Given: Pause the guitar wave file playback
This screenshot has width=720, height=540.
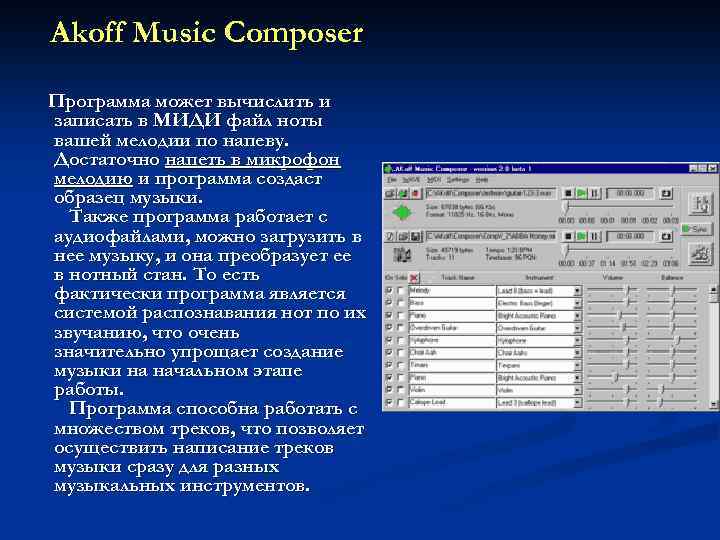Looking at the screenshot, I should click(x=594, y=193).
